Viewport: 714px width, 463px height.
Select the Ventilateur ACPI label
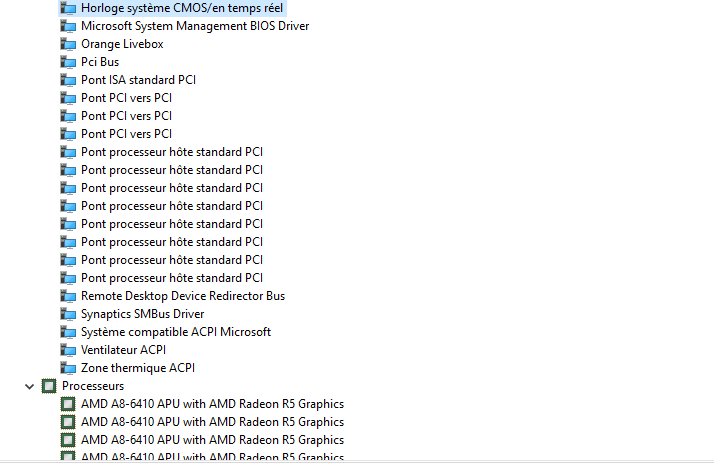pos(123,350)
